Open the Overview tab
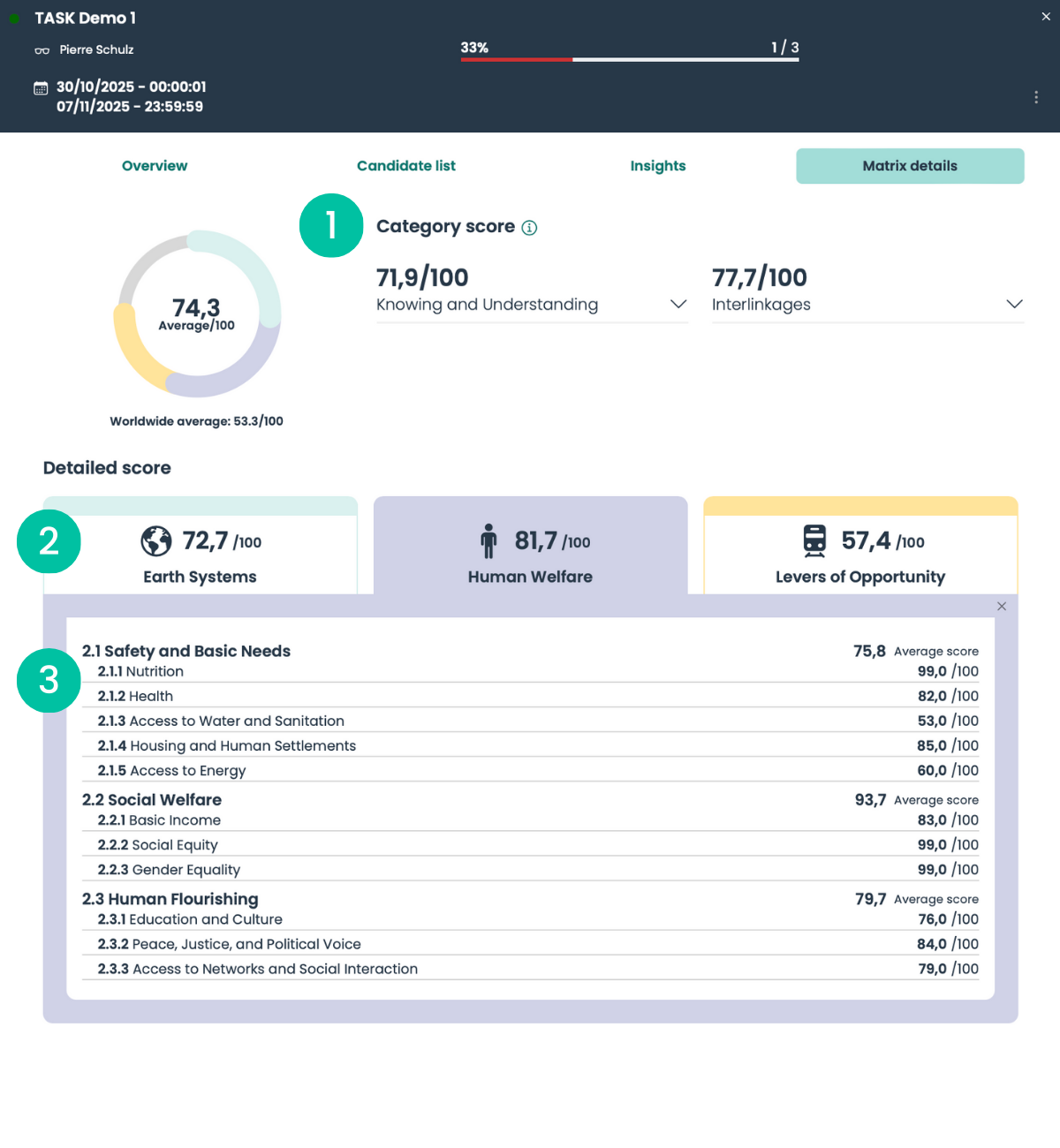 pyautogui.click(x=155, y=166)
